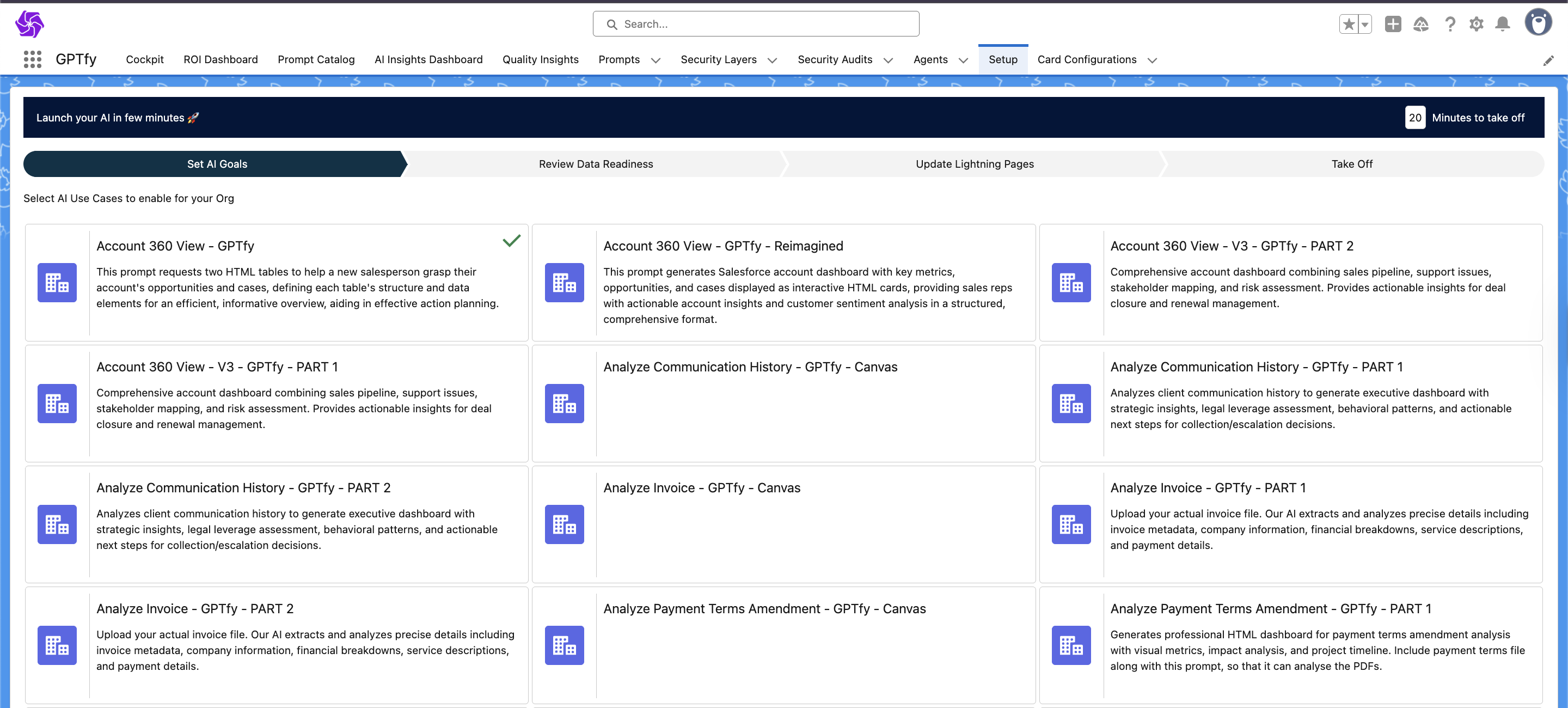
Task: Open the Trailhead guidance icon
Action: tap(1420, 25)
